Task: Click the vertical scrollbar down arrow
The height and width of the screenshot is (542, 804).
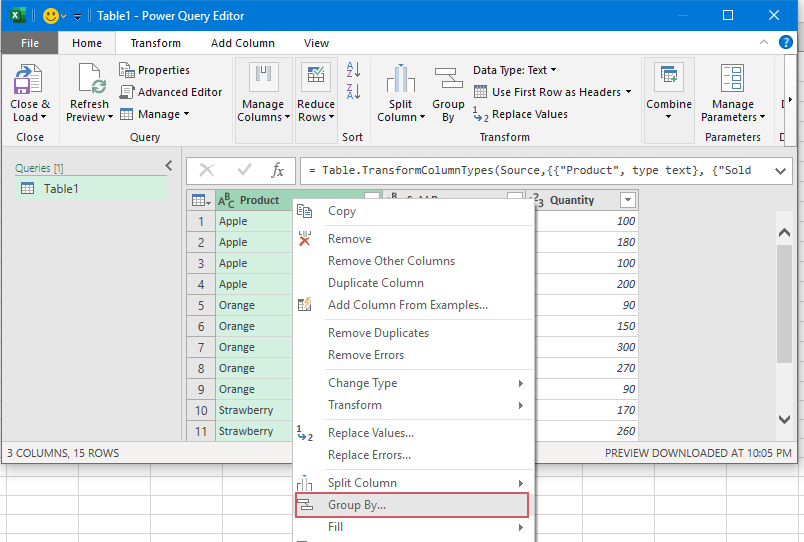Action: [x=784, y=420]
